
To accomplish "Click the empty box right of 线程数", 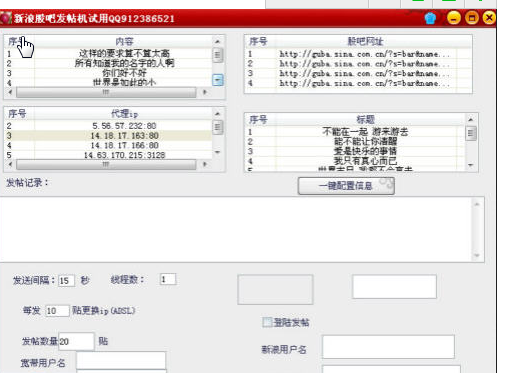I will [394, 287].
